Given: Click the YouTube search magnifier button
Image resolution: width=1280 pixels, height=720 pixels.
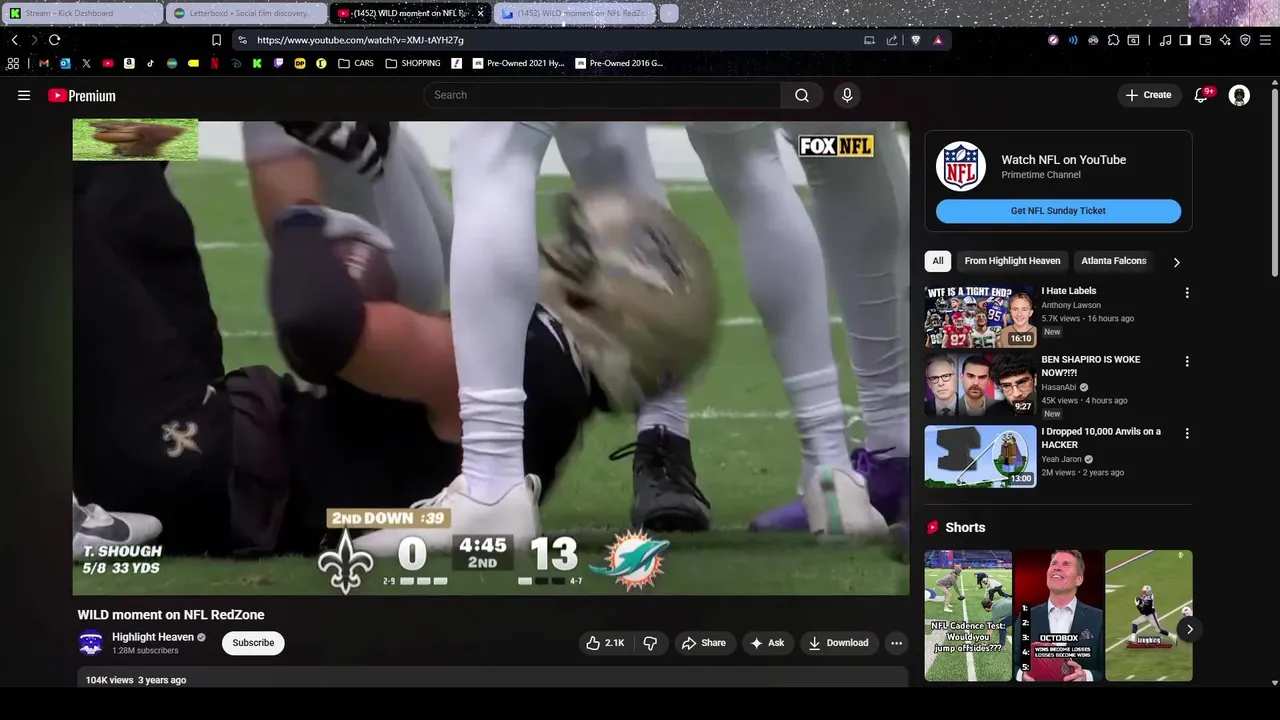Looking at the screenshot, I should tap(802, 95).
